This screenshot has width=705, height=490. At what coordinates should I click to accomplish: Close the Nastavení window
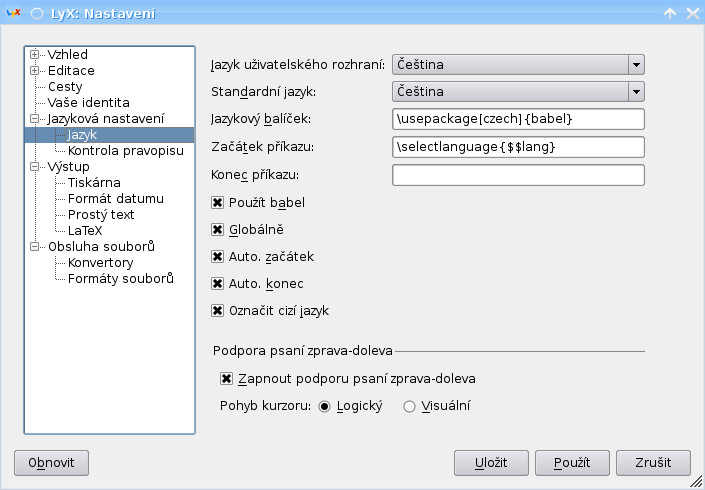tap(693, 13)
